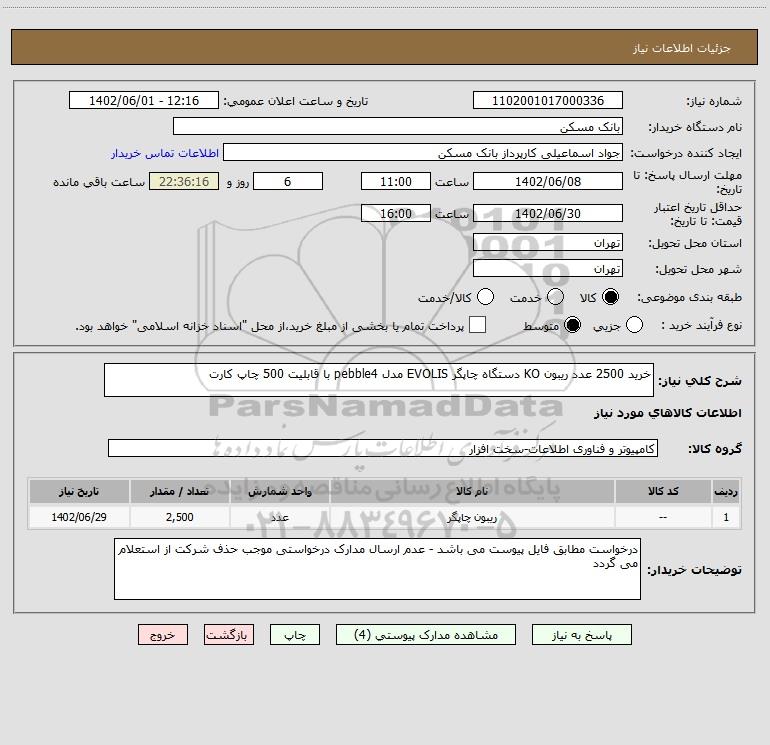
Task: Click the گروه کالا field کامپیوتر و فناوری
Action: (x=383, y=448)
